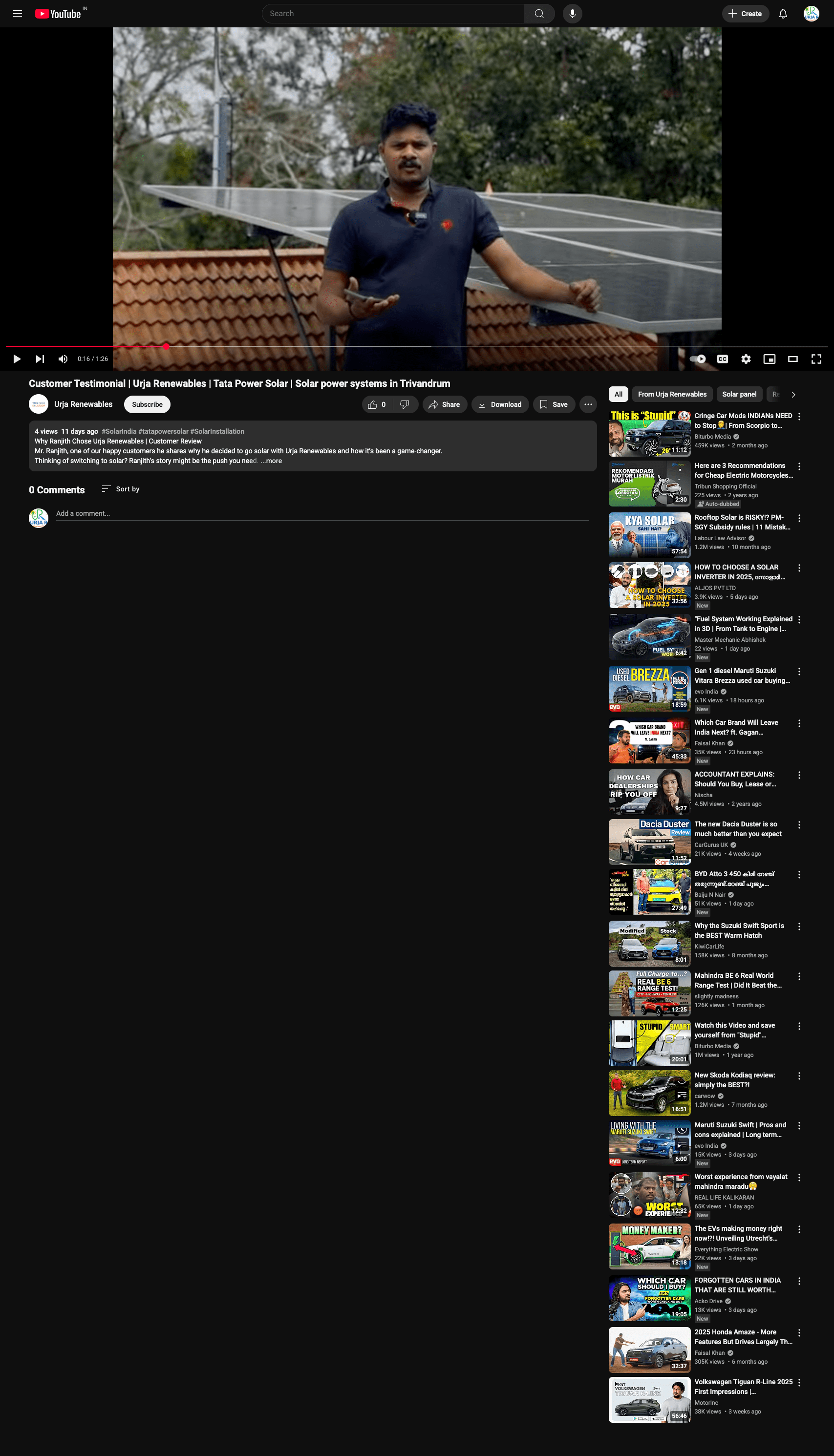Open player settings gear
The width and height of the screenshot is (834, 1456).
coord(746,359)
